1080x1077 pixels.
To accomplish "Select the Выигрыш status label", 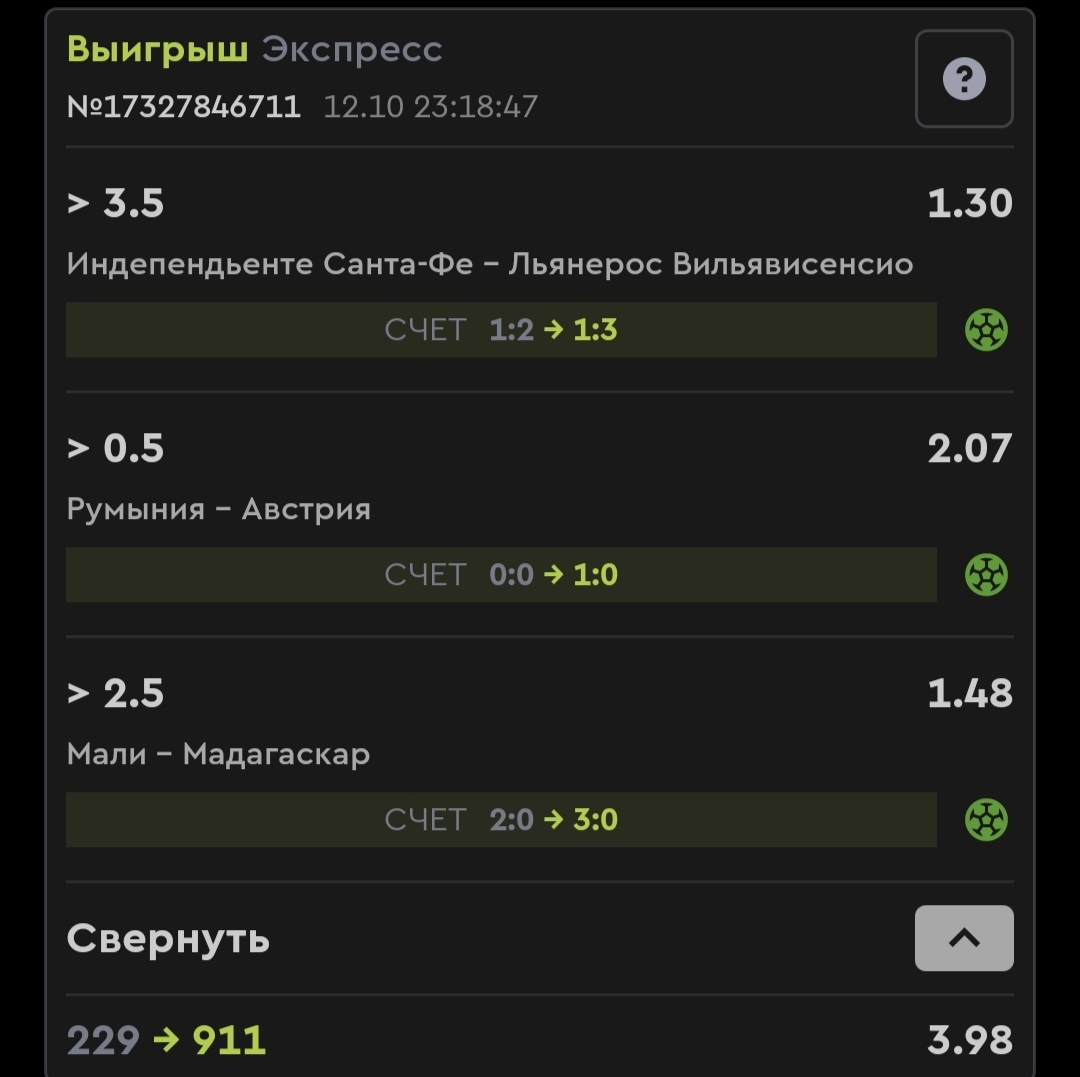I will tap(157, 49).
